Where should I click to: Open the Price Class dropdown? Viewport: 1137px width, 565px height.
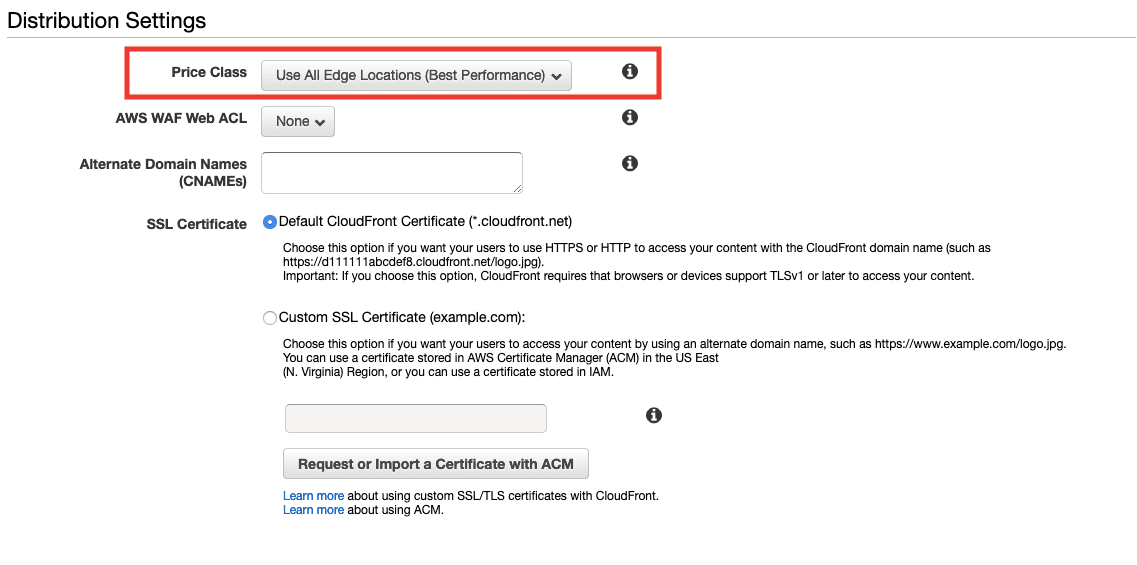click(416, 75)
